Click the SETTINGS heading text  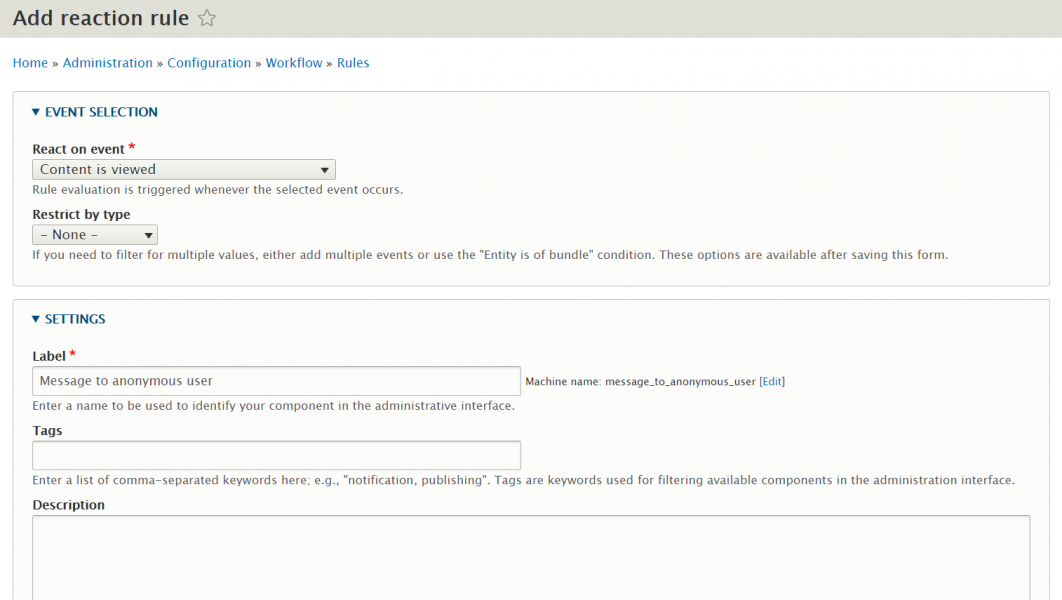tap(74, 318)
